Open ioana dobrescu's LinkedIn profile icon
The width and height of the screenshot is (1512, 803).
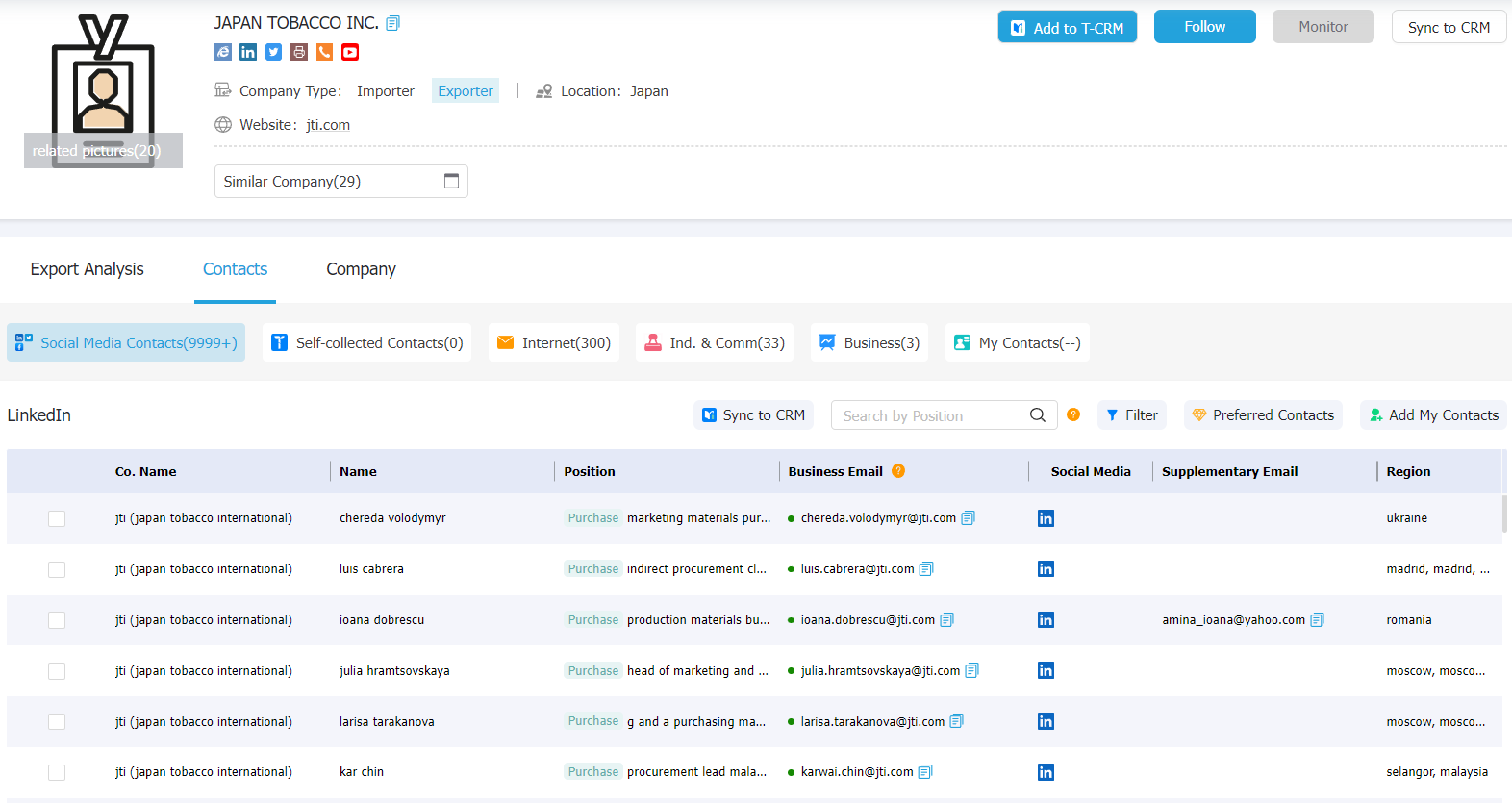pos(1046,620)
